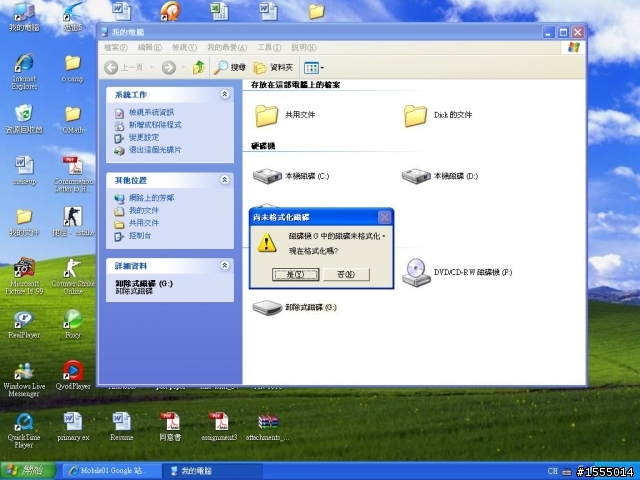Viewport: 640px width, 480px height.
Task: Open the Tools (工具) menu
Action: tap(269, 47)
